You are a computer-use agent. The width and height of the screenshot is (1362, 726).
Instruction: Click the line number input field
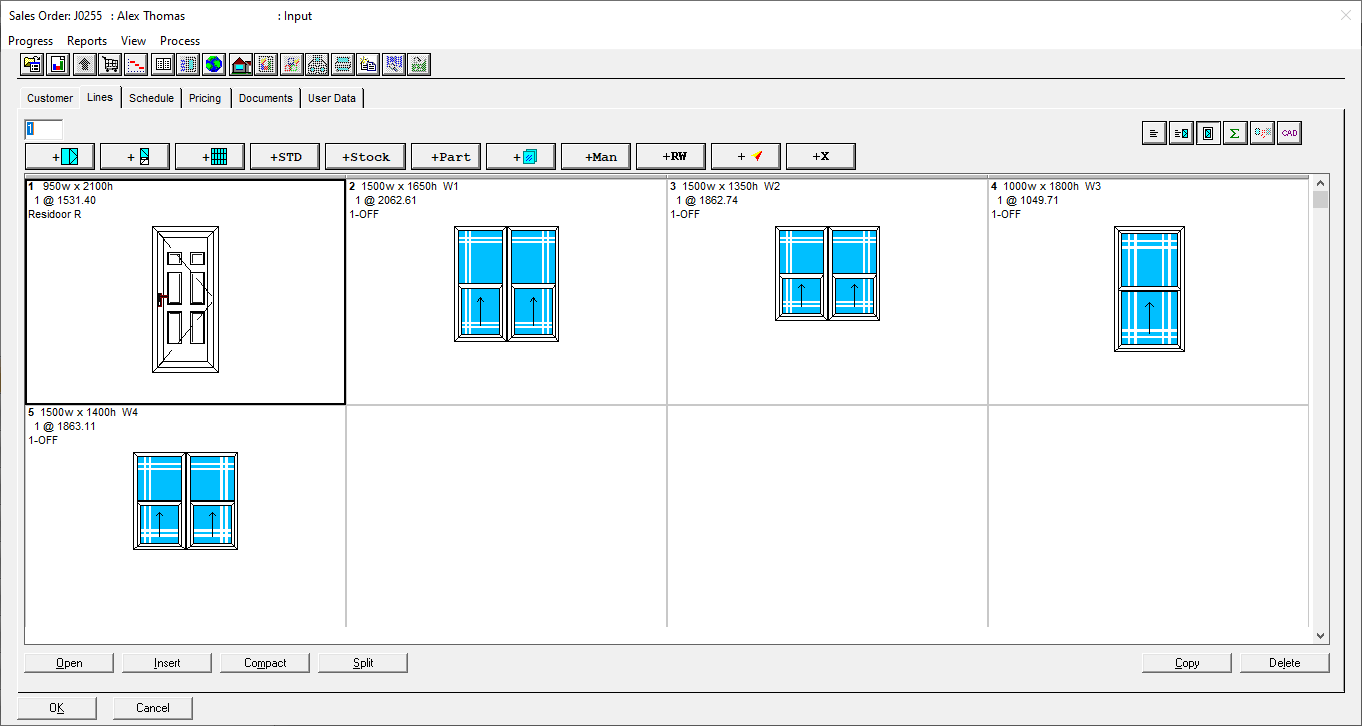[44, 129]
